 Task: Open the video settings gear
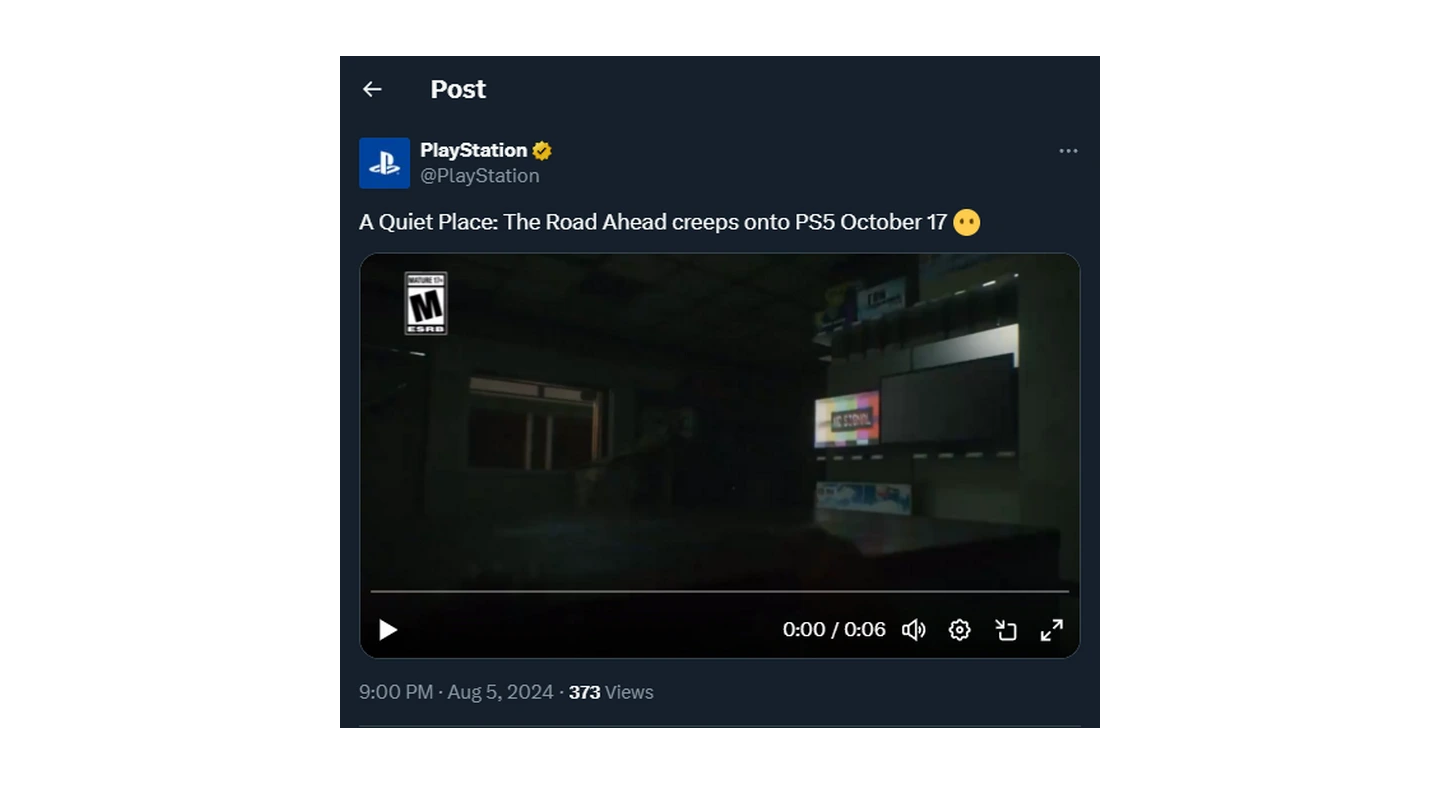(959, 630)
